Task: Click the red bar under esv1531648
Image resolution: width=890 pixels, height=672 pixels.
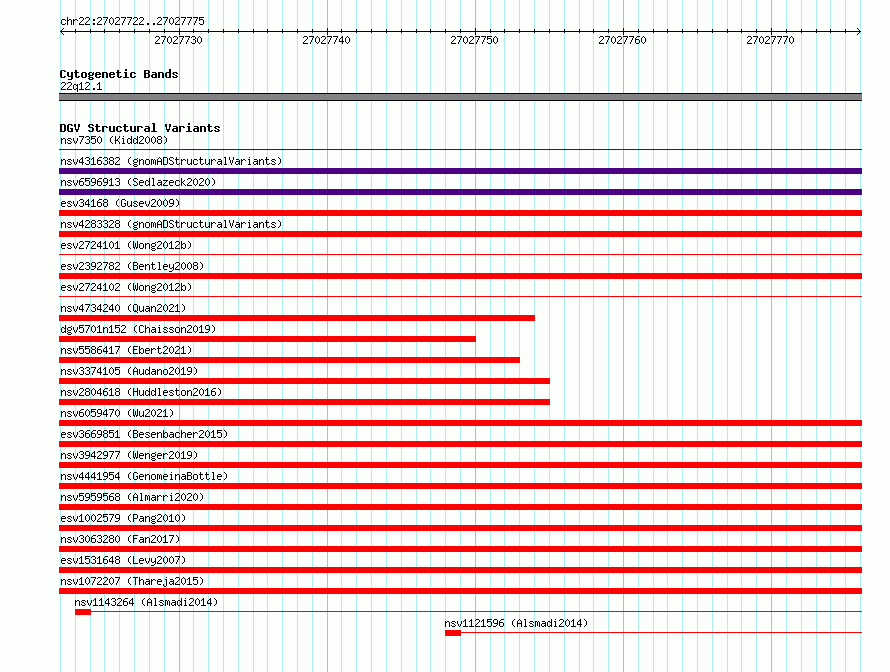Action: (x=460, y=570)
